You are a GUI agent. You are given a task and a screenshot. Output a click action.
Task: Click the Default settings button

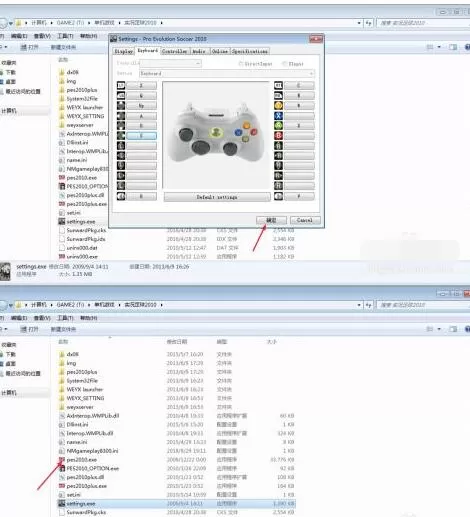pos(217,197)
